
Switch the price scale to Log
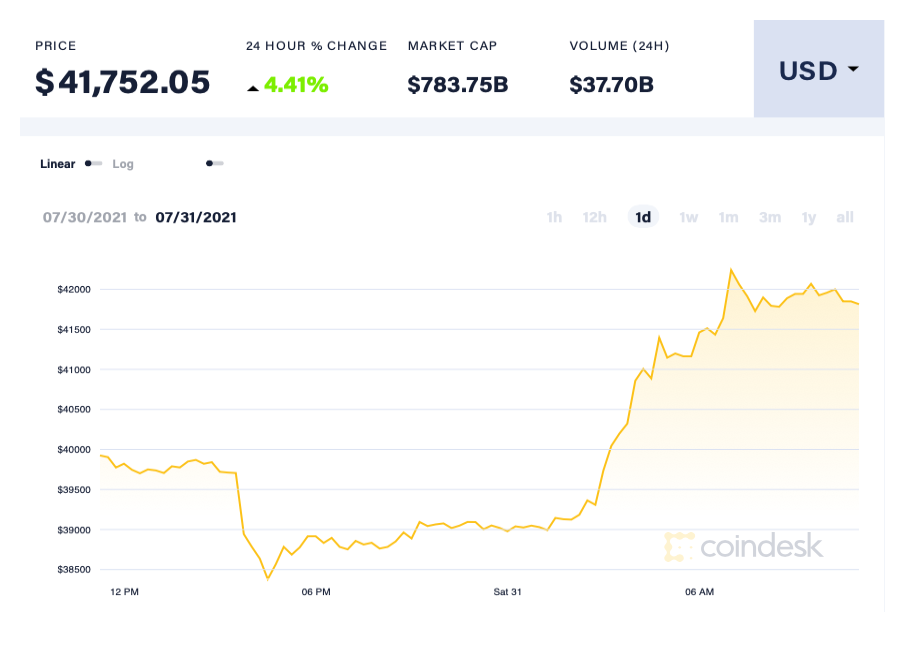pos(123,163)
